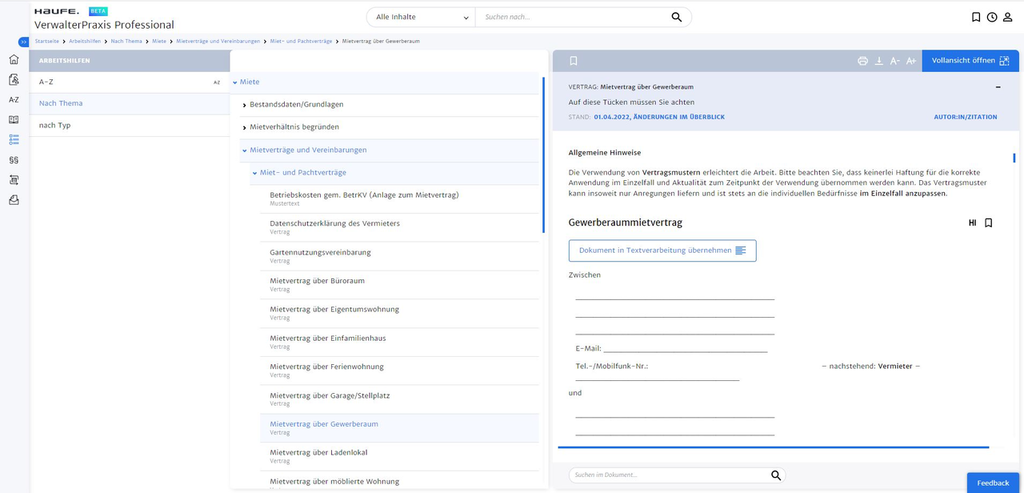Viewport: 1024px width, 493px height.
Task: Open the §§ laws sidebar icon
Action: [14, 159]
